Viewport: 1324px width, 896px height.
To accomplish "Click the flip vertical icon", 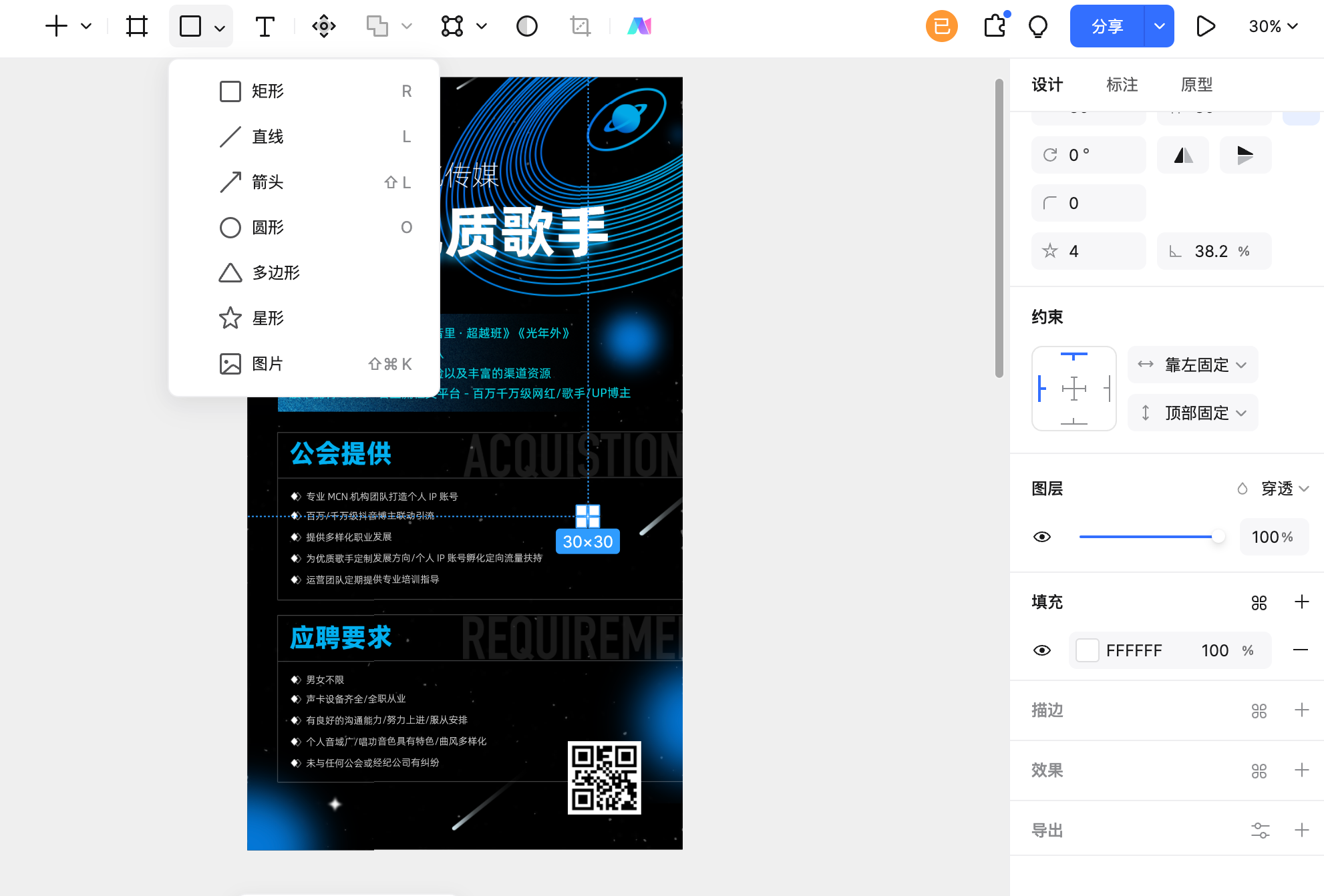I will 1245,155.
